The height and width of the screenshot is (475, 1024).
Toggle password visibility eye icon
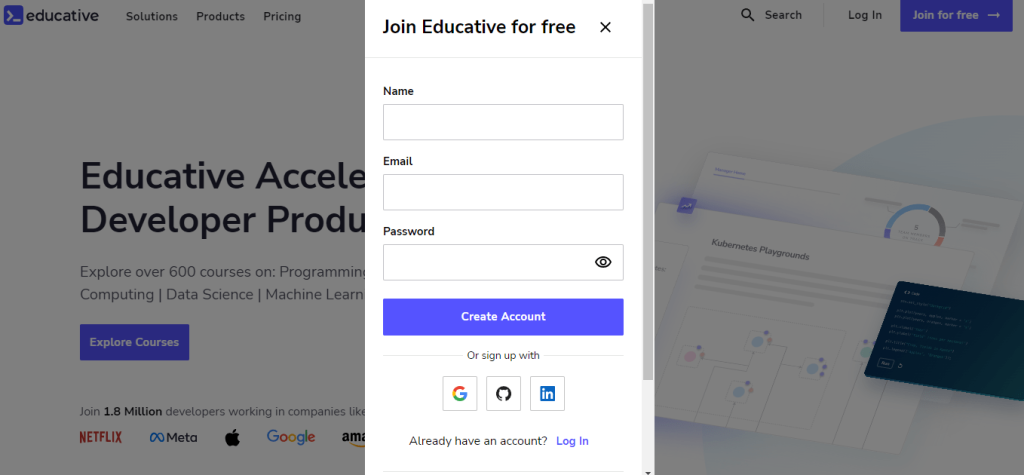[603, 262]
